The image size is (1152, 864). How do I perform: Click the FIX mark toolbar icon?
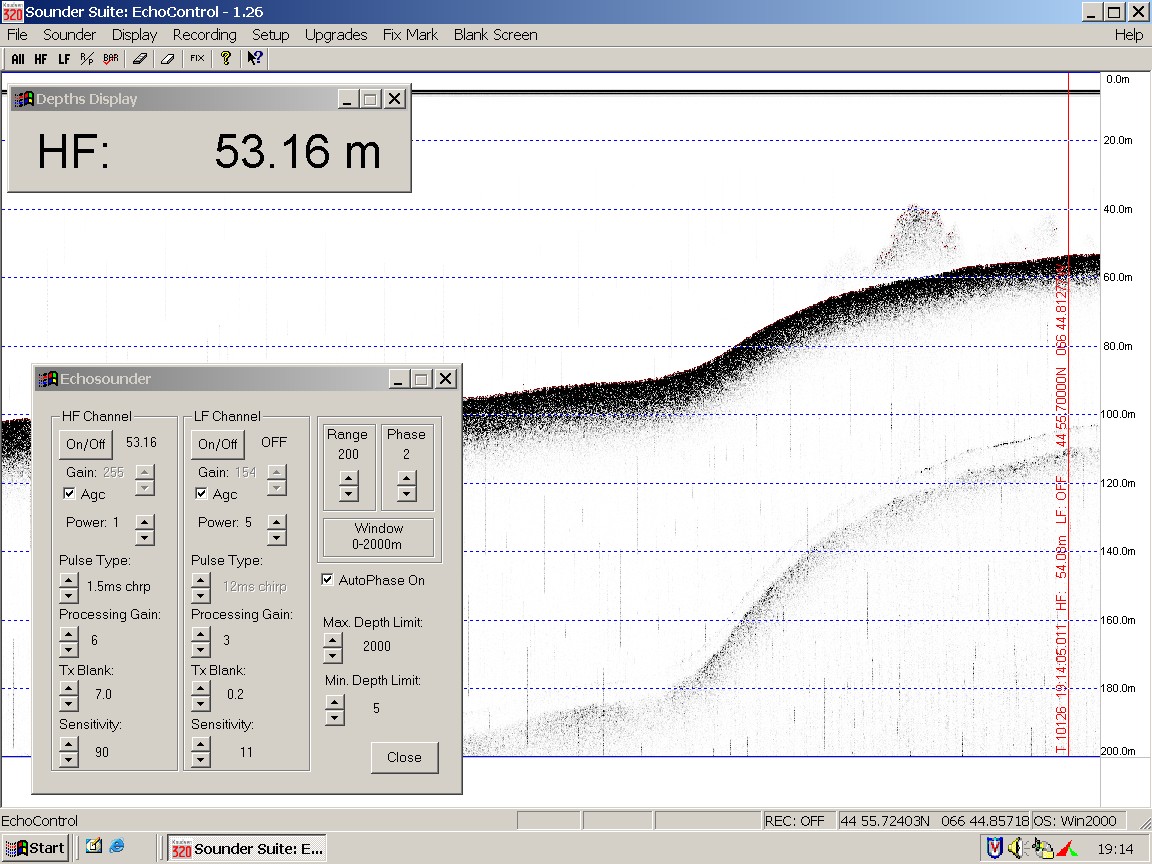coord(197,59)
